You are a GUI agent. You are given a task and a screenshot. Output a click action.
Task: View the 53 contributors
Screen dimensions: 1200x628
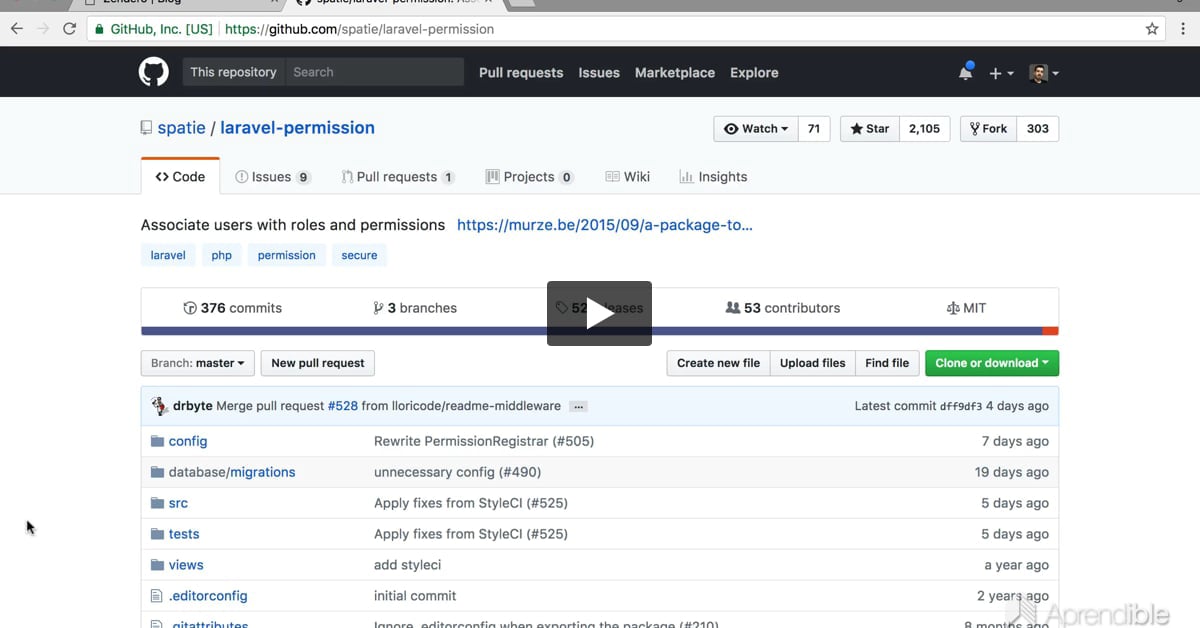coord(783,308)
